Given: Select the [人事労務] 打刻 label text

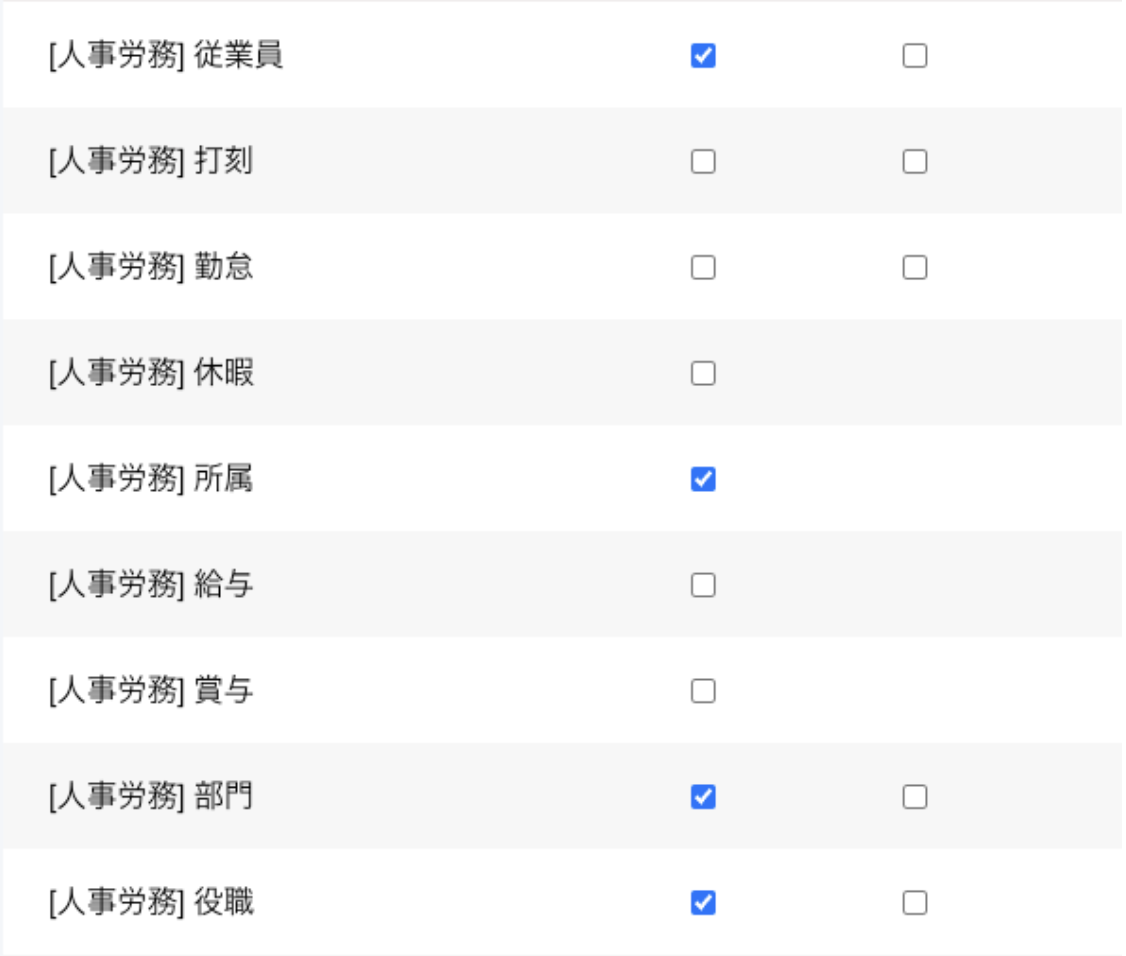Looking at the screenshot, I should (151, 162).
